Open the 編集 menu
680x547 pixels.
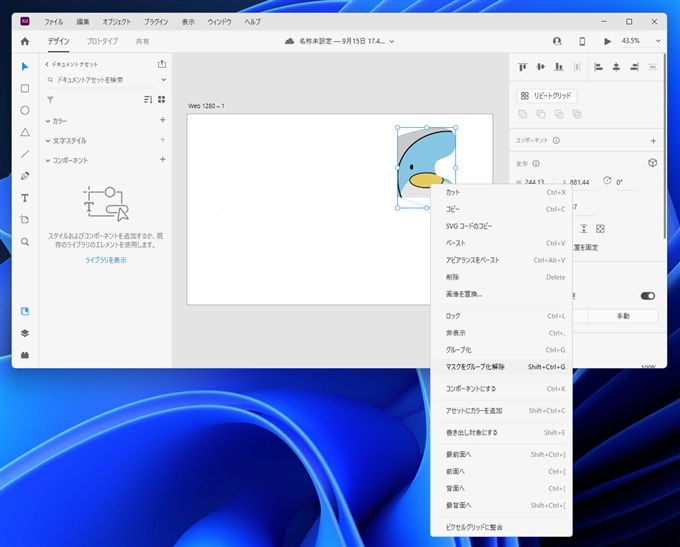[x=82, y=22]
